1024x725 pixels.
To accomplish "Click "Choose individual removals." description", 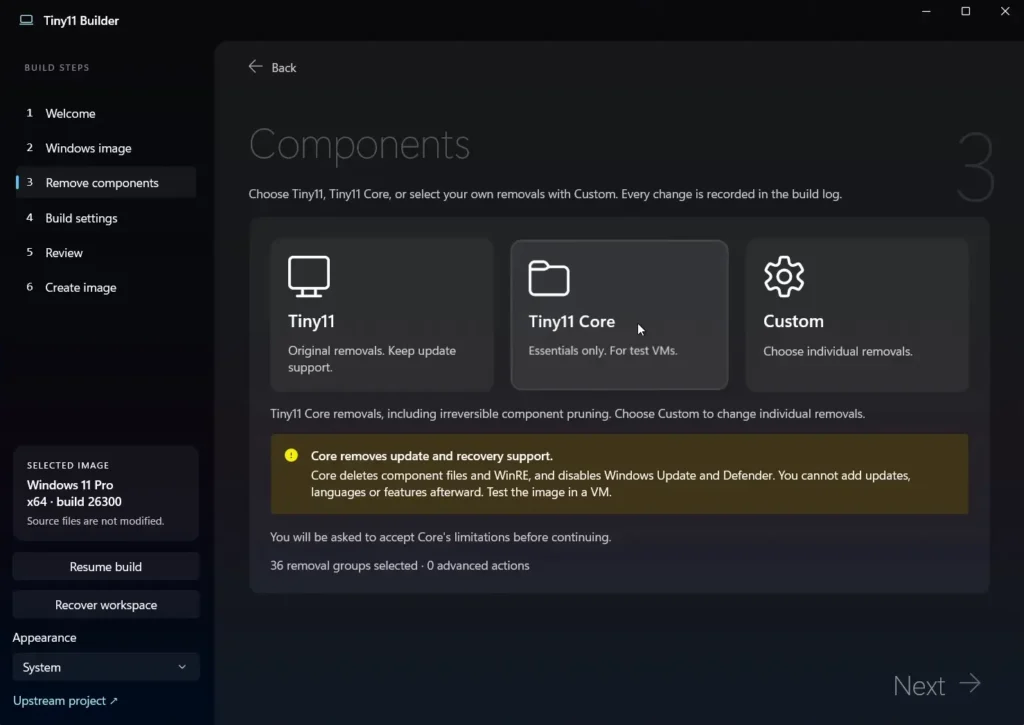I will tap(838, 351).
